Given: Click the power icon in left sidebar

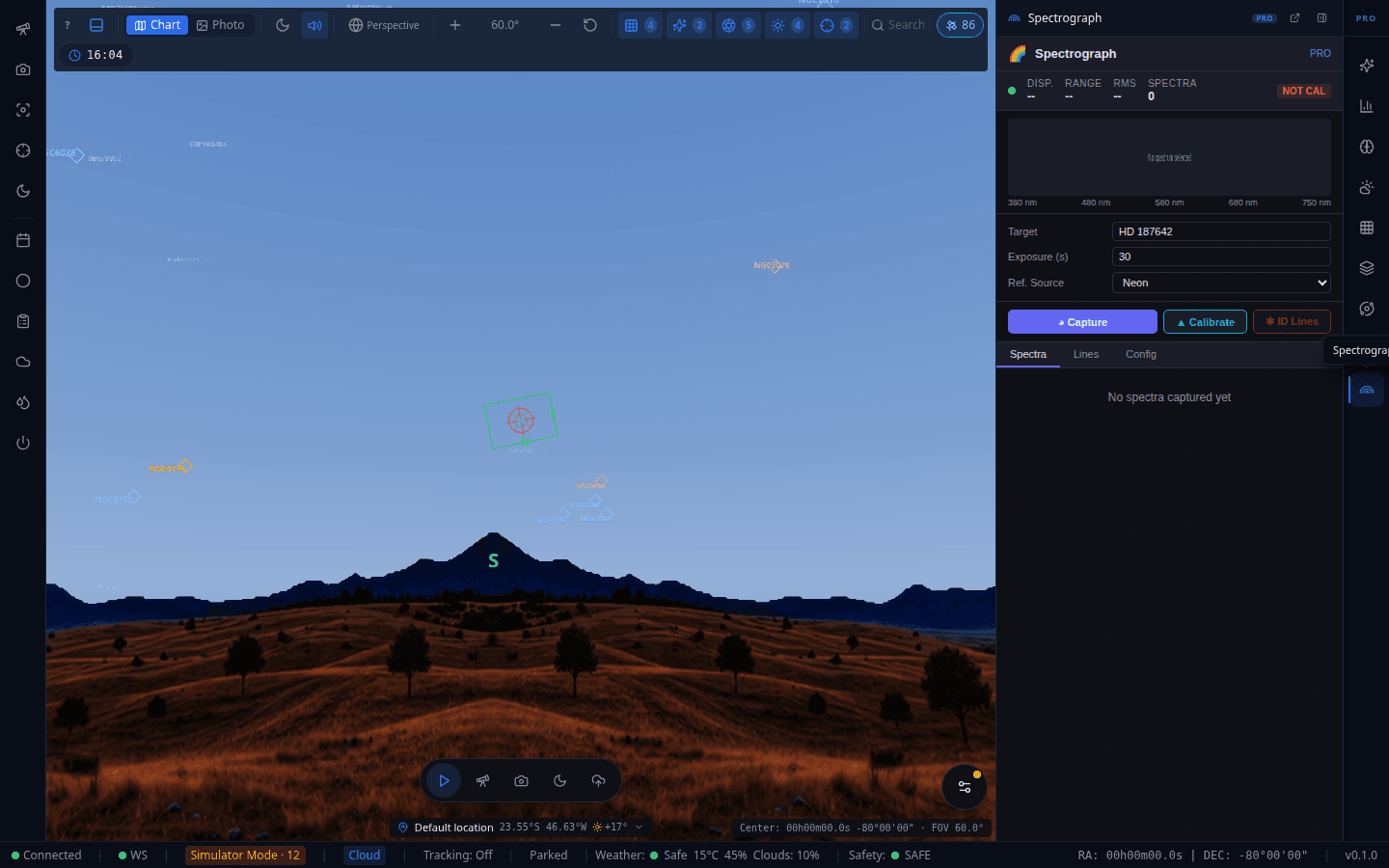Looking at the screenshot, I should (23, 443).
